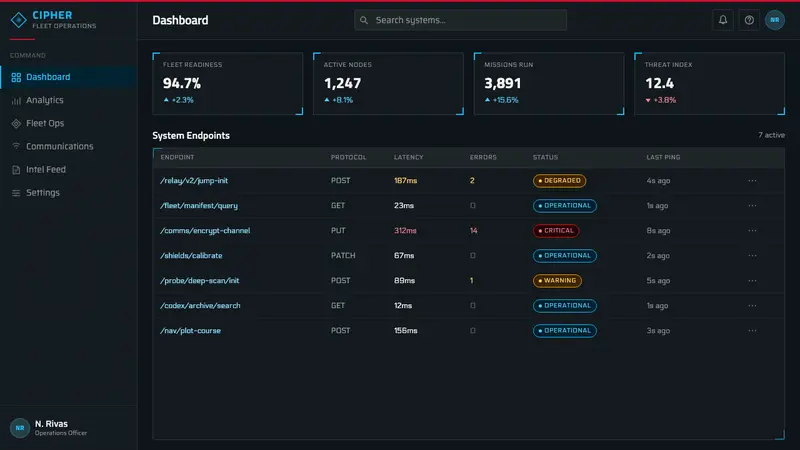Open Analytics section
This screenshot has width=800, height=450.
pos(68,101)
